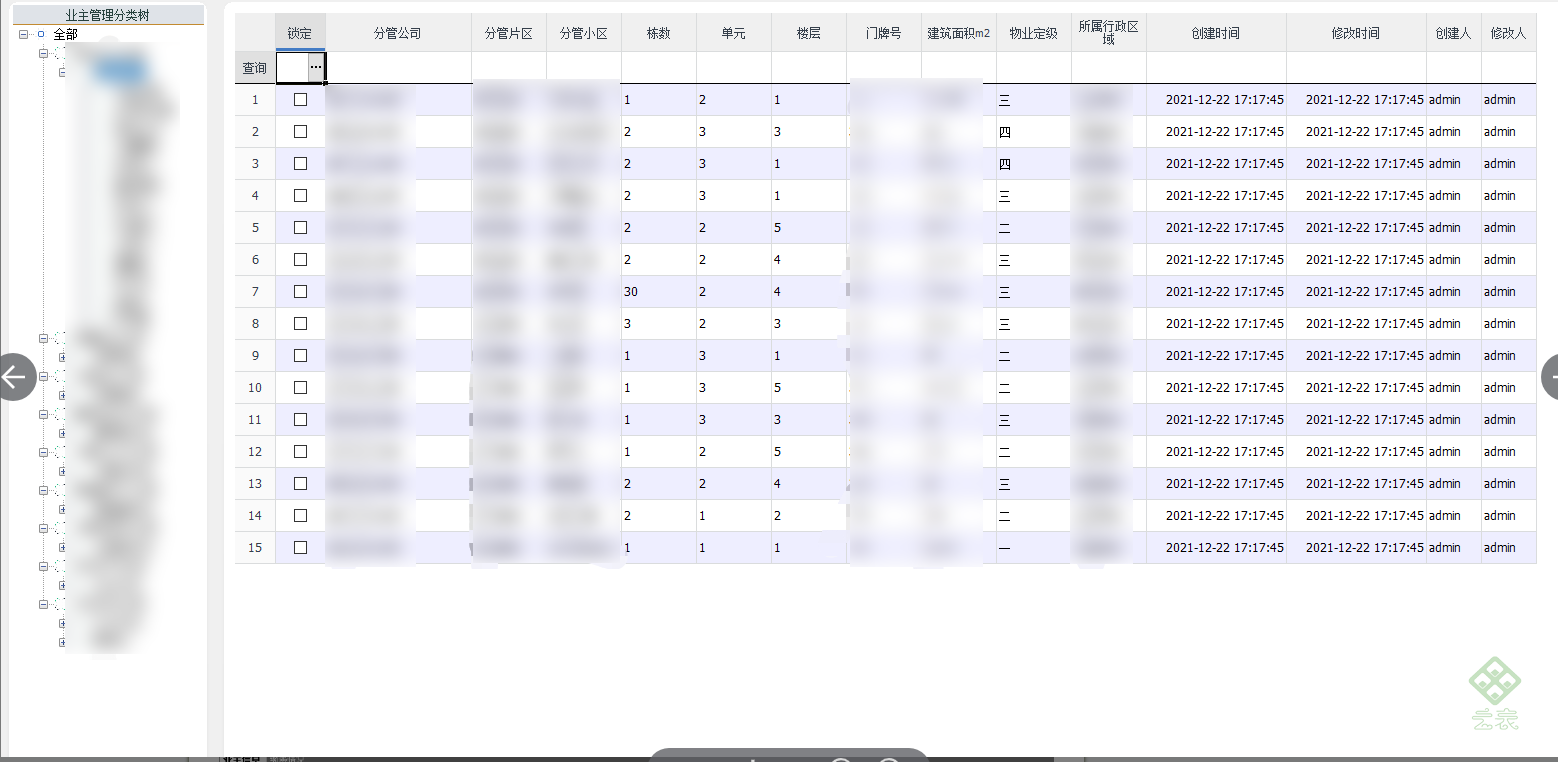Tick the 锁定 checkbox in row 10
This screenshot has height=762, width=1558.
tap(300, 388)
